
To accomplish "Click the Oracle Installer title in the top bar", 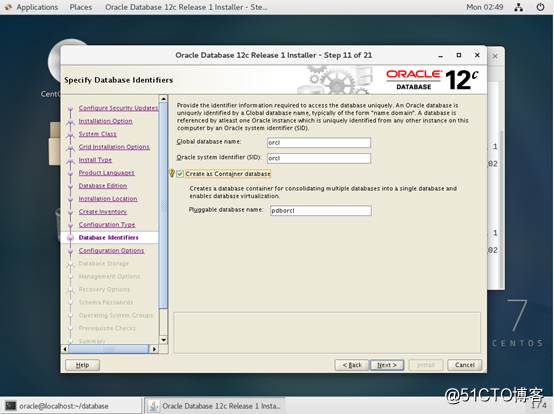I will (x=186, y=7).
